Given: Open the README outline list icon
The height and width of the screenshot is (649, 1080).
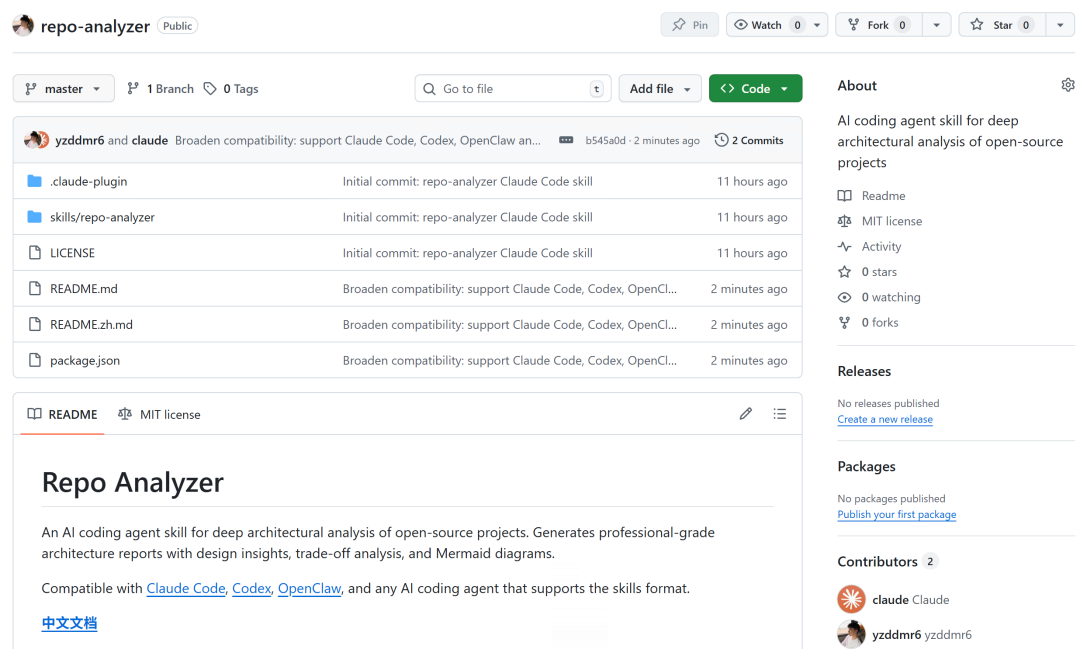Looking at the screenshot, I should point(780,413).
